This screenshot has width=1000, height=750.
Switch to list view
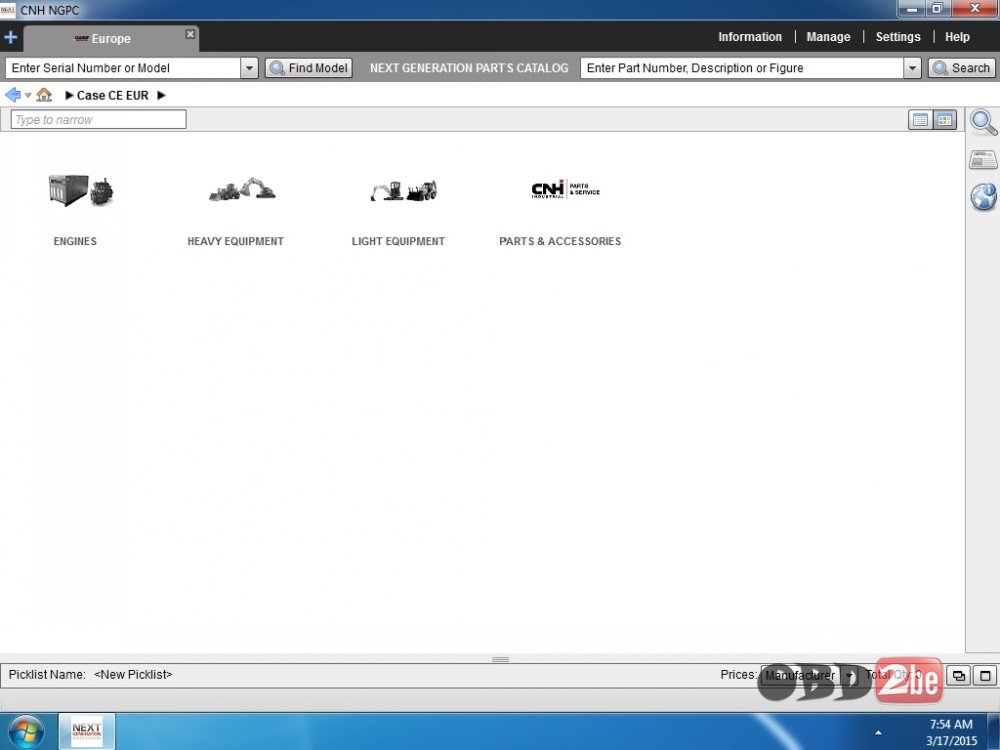click(x=920, y=120)
